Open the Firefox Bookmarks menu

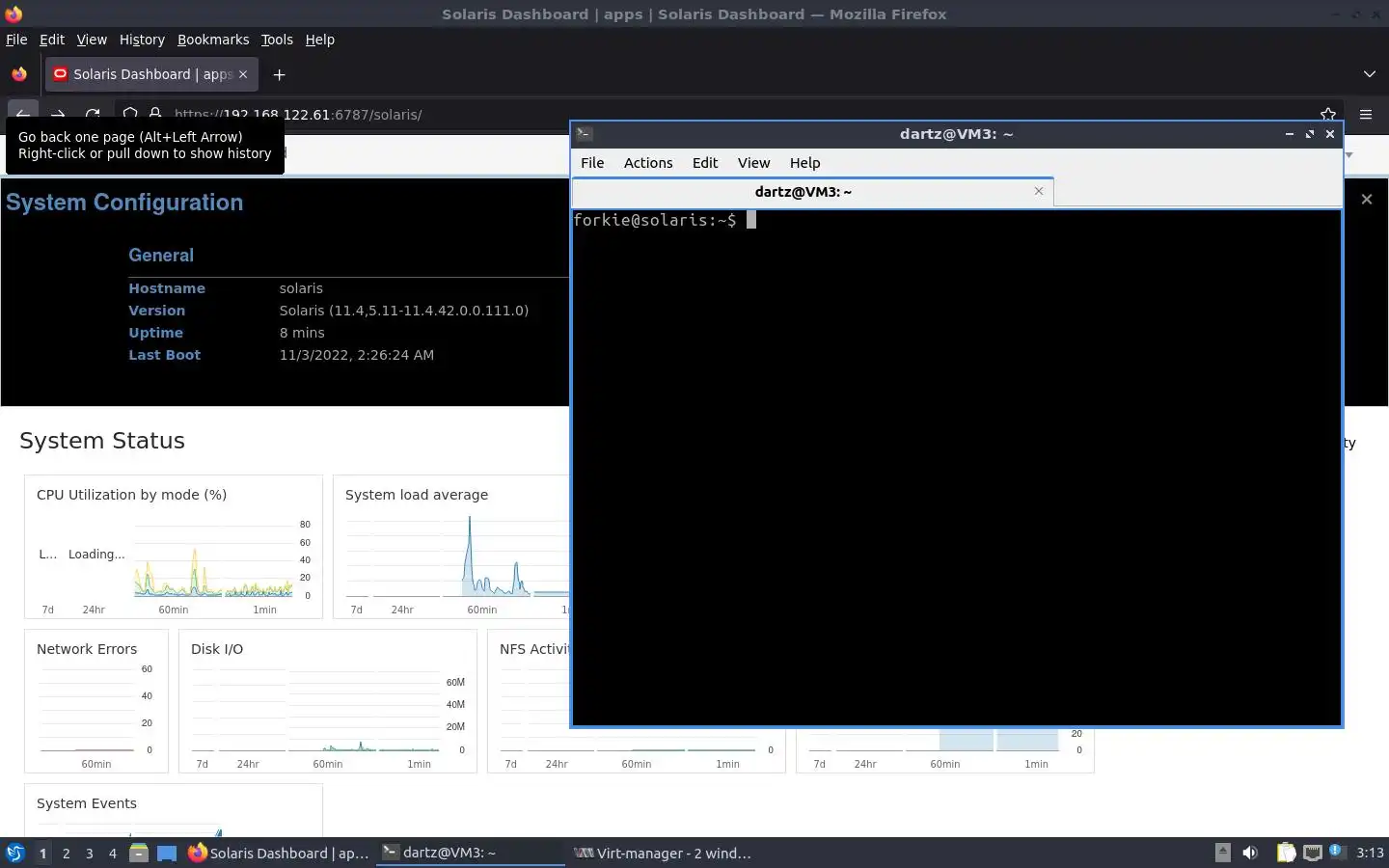click(213, 40)
